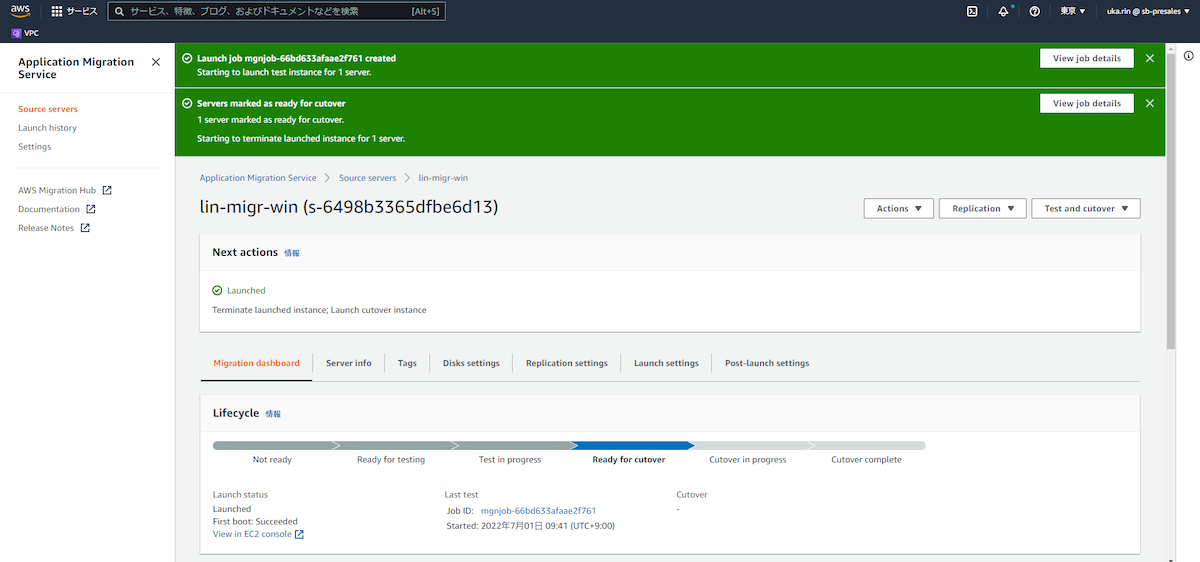The image size is (1200, 562).
Task: Open the services grid menu icon
Action: coord(56,11)
